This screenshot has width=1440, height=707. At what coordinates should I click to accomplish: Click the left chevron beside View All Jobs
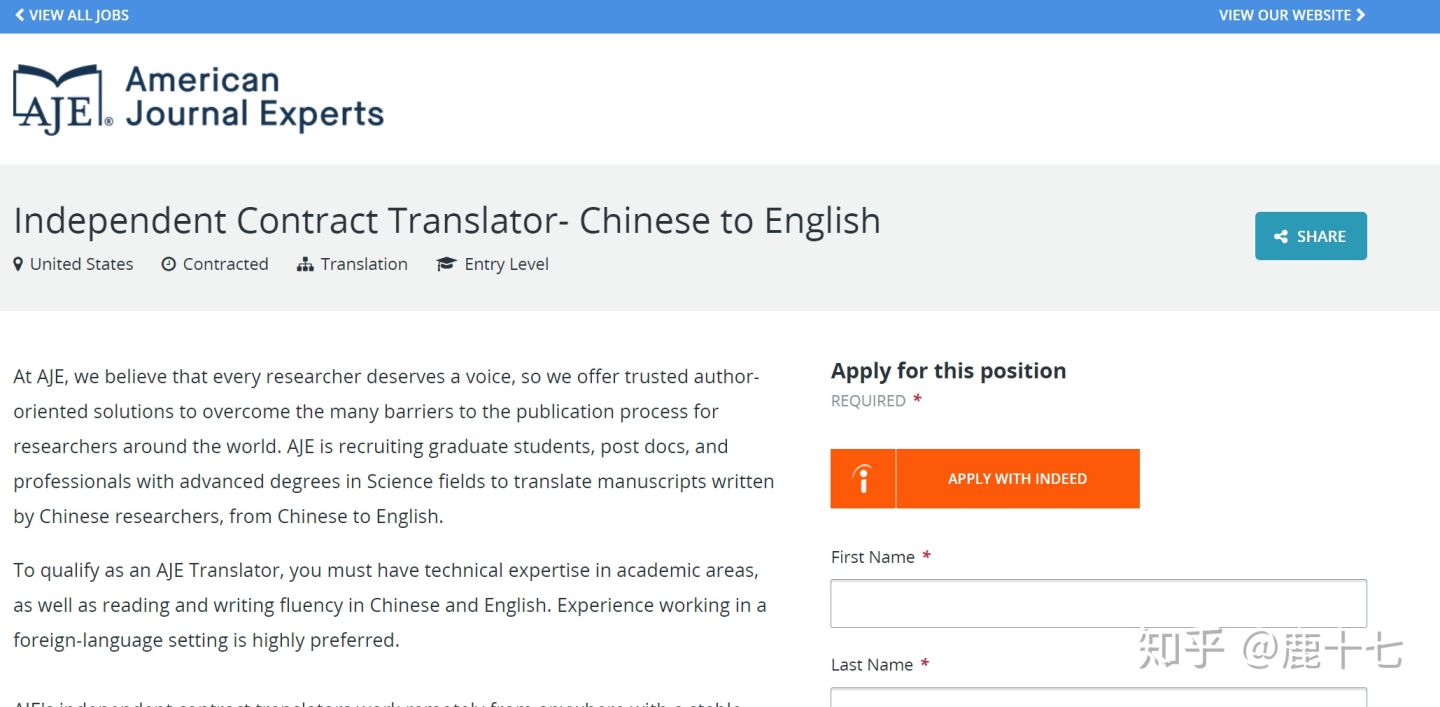19,15
